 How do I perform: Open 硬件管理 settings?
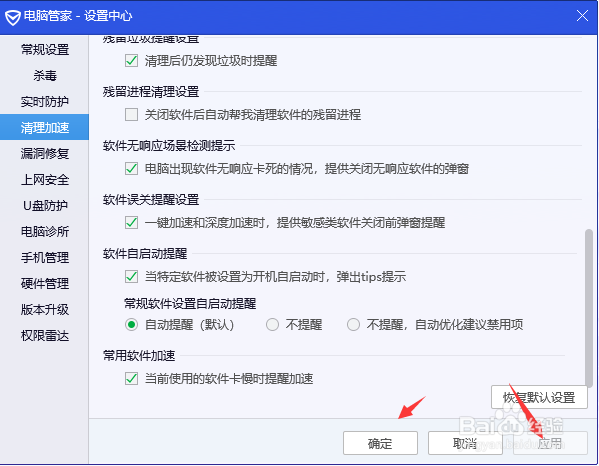pos(45,283)
